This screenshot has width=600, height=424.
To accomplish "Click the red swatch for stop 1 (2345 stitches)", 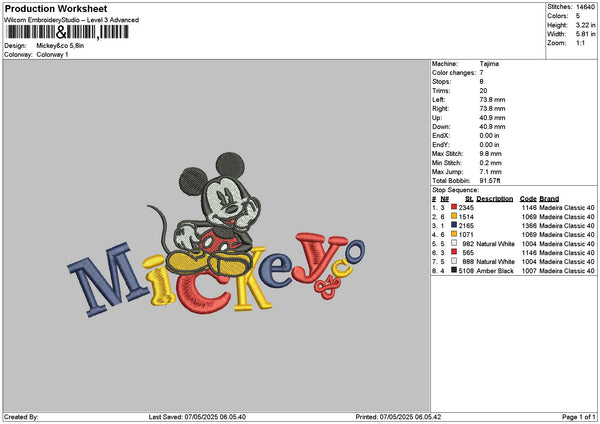I will (x=454, y=207).
